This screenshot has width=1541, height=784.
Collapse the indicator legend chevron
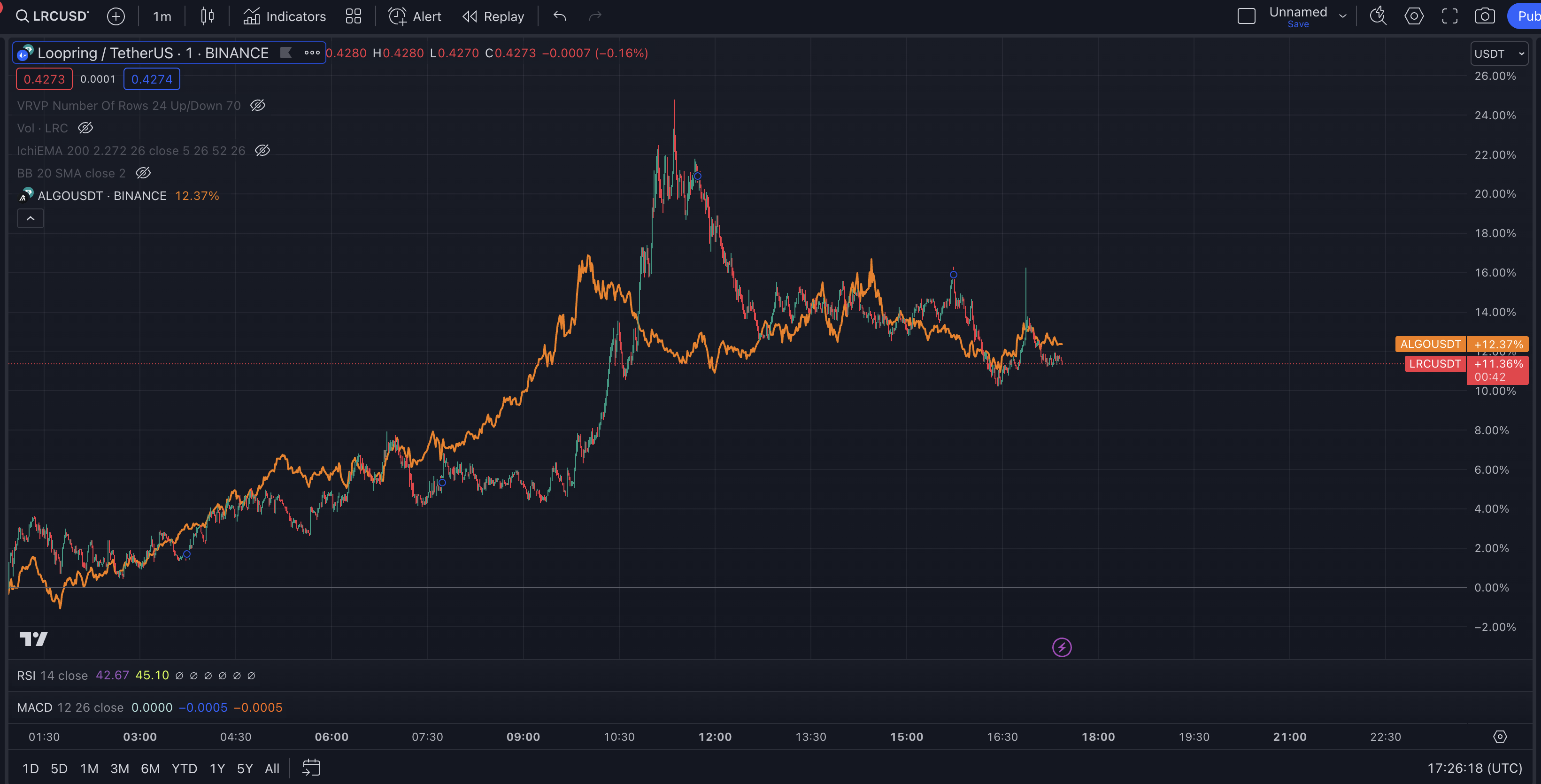click(31, 219)
